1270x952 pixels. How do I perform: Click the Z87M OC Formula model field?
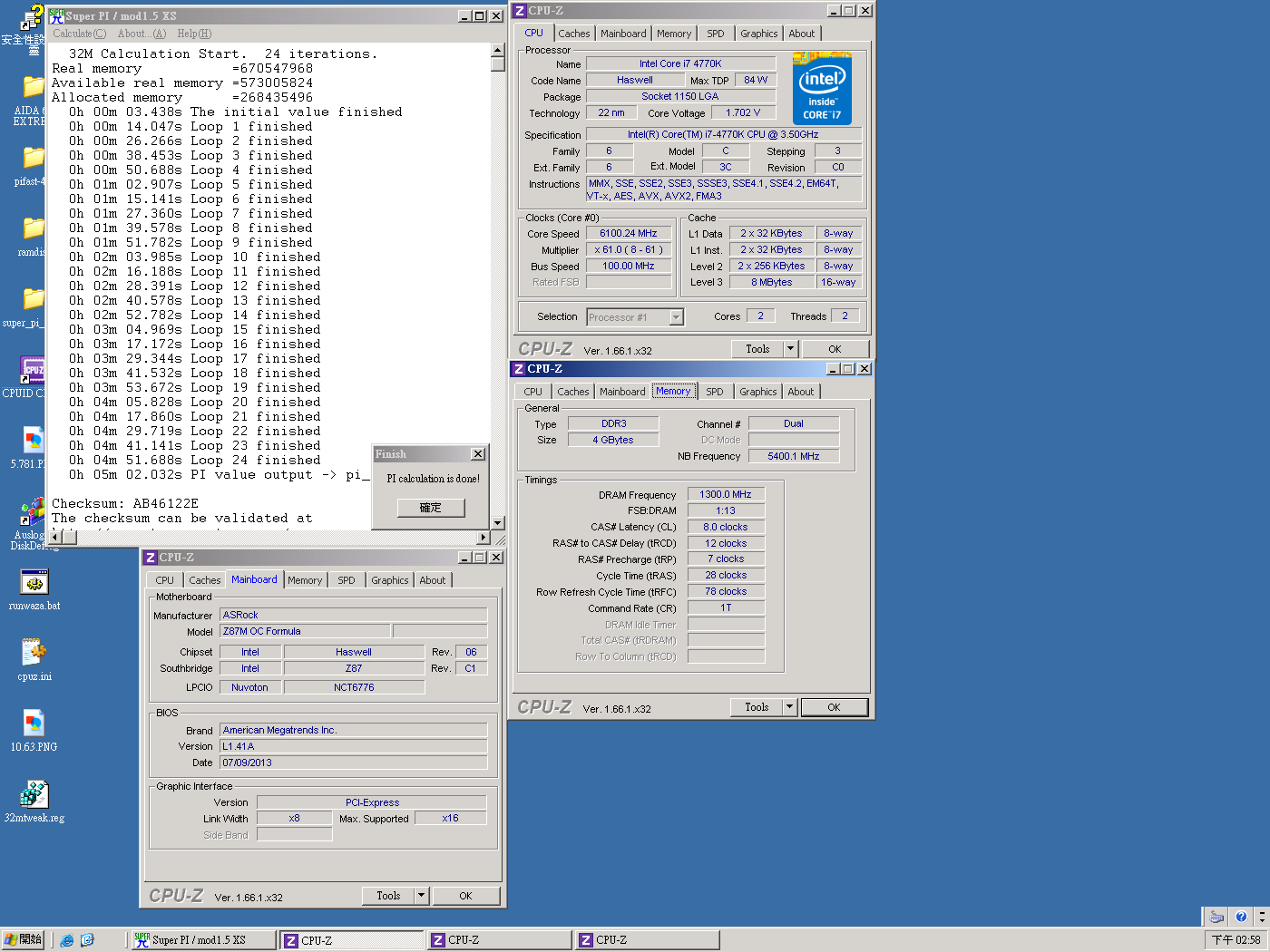pyautogui.click(x=305, y=631)
